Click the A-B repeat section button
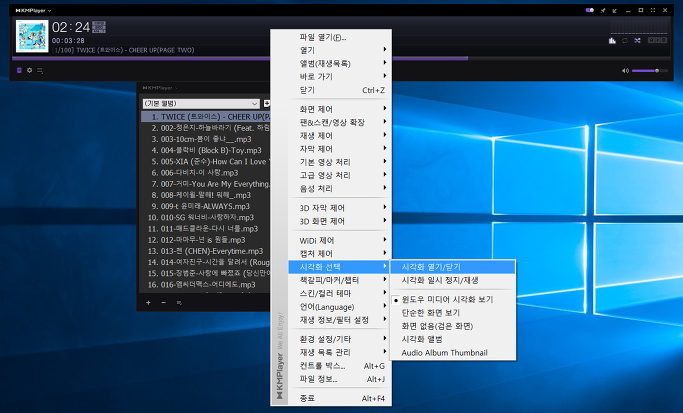The width and height of the screenshot is (683, 413). pos(657,40)
